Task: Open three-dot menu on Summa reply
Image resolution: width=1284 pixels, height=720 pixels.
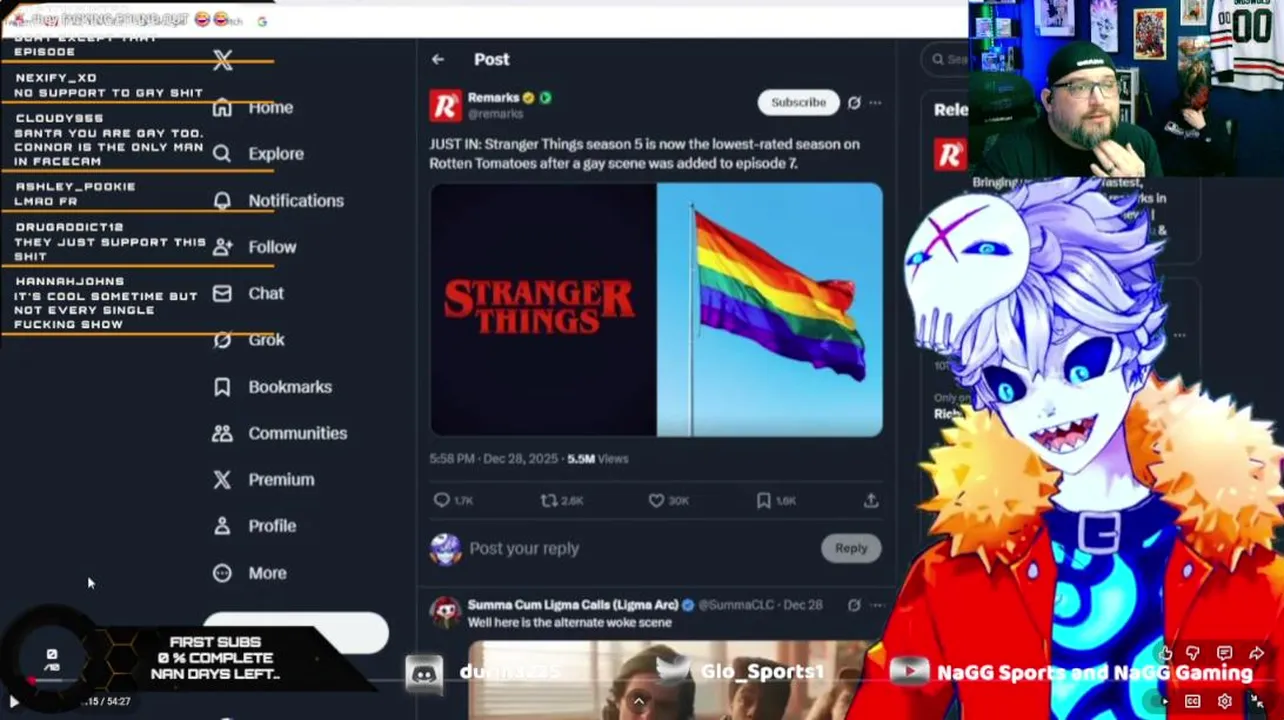Action: tap(876, 605)
